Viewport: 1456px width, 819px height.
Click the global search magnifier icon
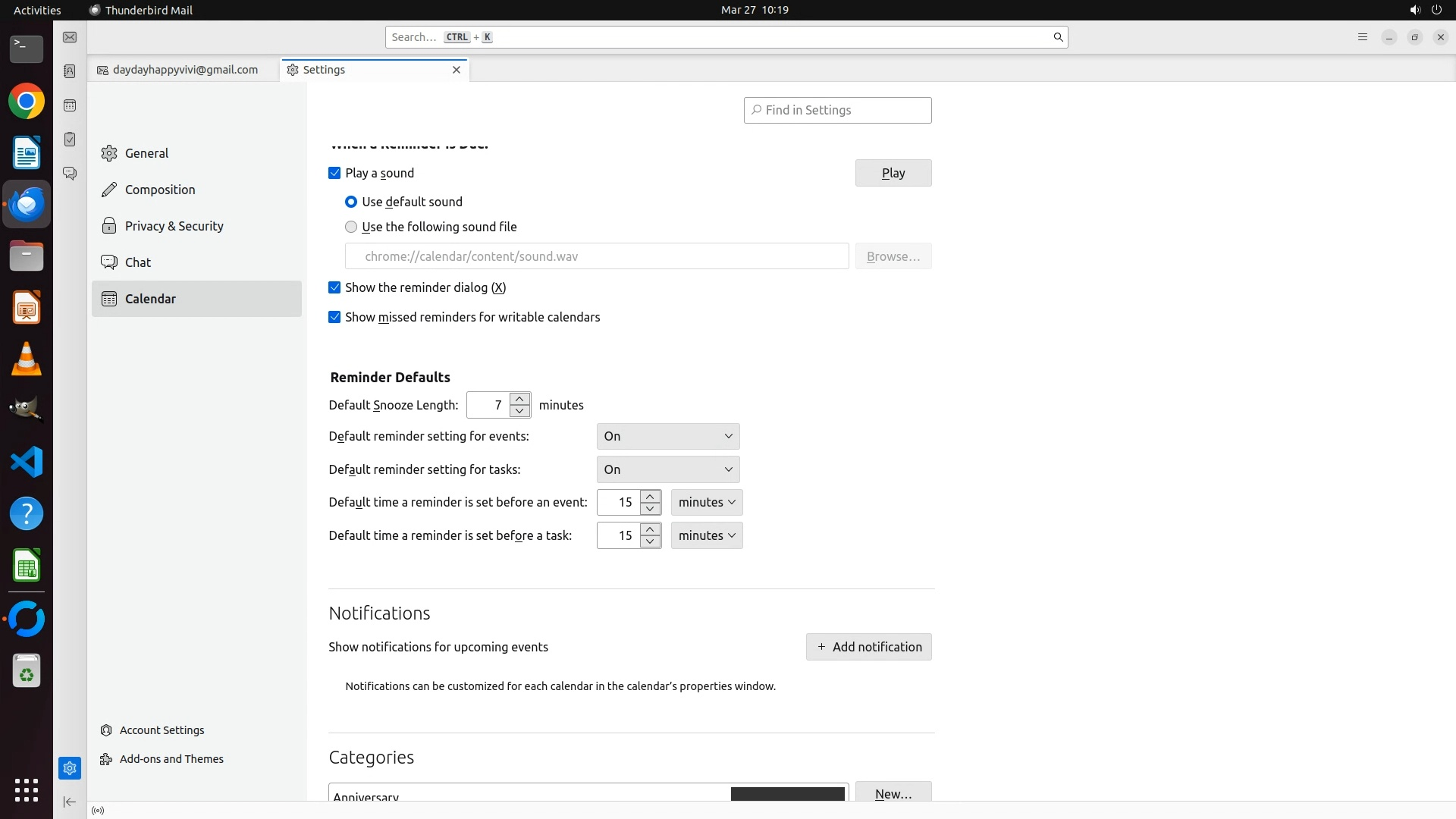[1058, 37]
